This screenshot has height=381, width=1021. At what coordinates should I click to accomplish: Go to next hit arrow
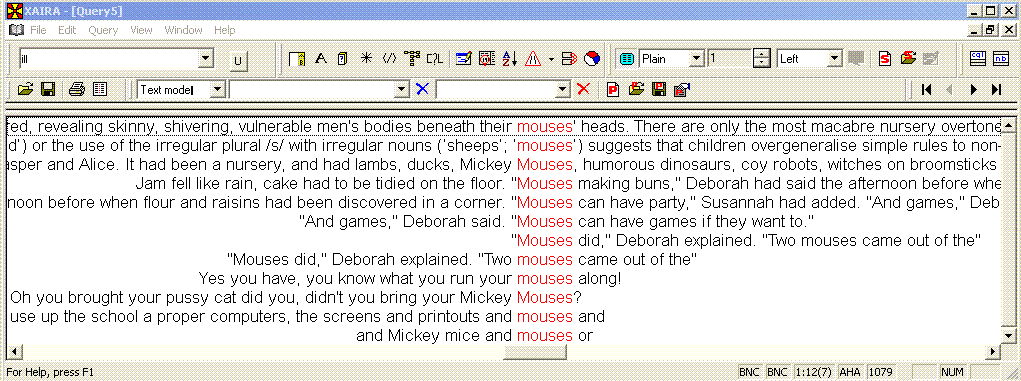(973, 90)
